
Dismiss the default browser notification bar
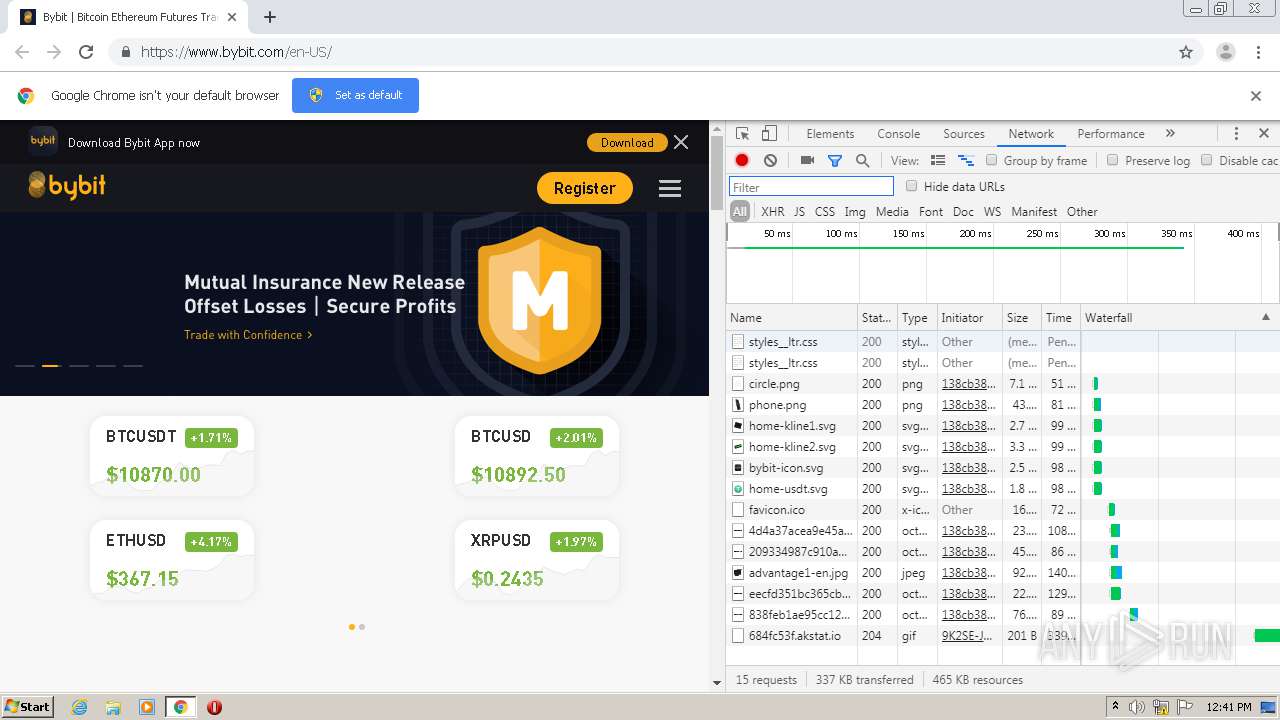(1256, 96)
